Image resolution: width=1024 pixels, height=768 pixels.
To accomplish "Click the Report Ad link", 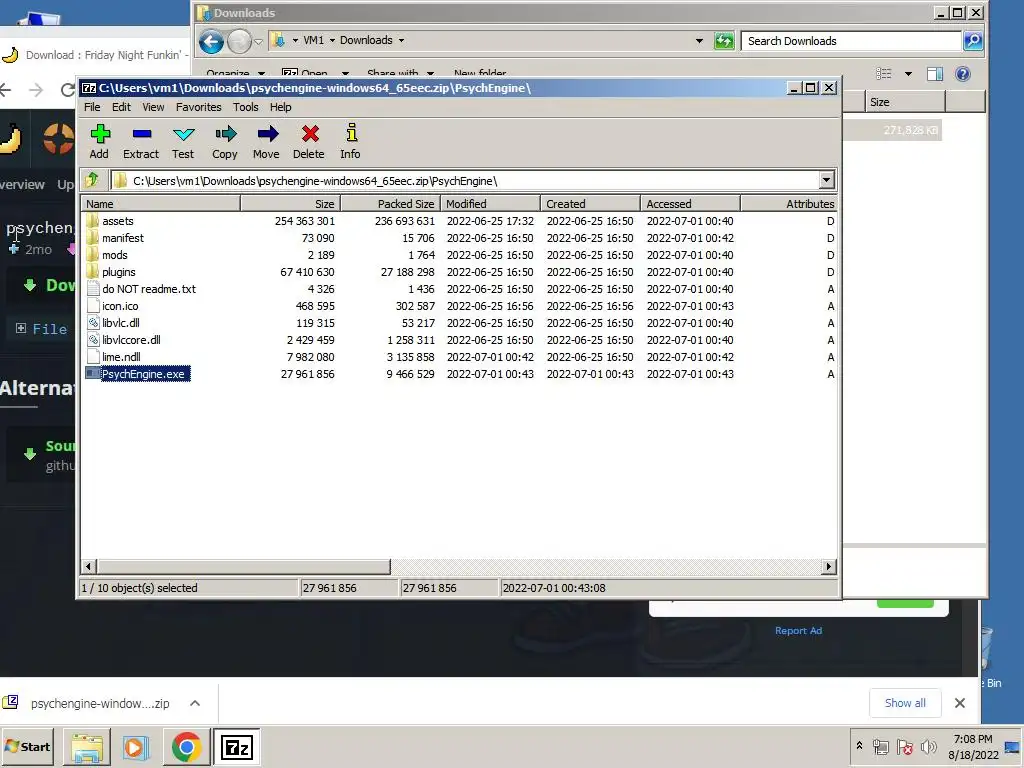I will [798, 630].
